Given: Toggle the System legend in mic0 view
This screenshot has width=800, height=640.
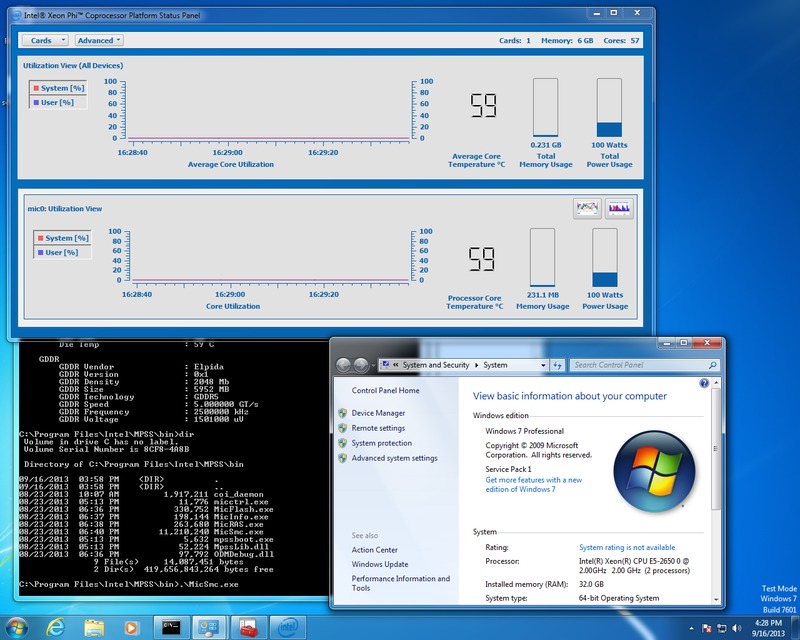Looking at the screenshot, I should (62, 238).
